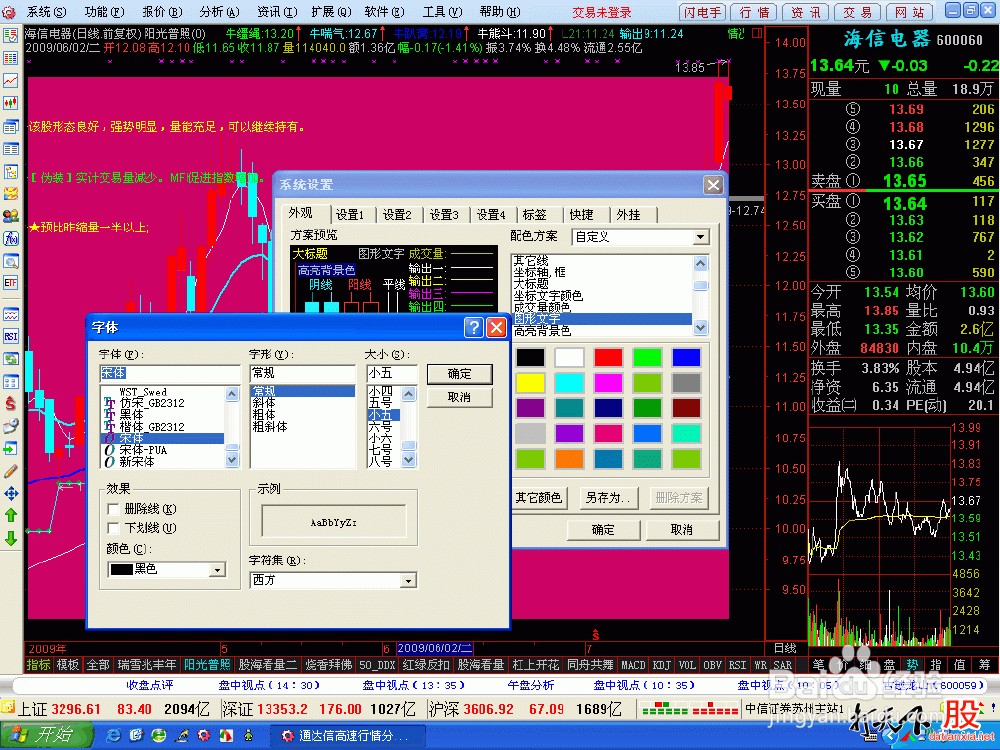Select the KDJ indicator tab at bottom
This screenshot has height=750, width=1000.
pyautogui.click(x=661, y=665)
